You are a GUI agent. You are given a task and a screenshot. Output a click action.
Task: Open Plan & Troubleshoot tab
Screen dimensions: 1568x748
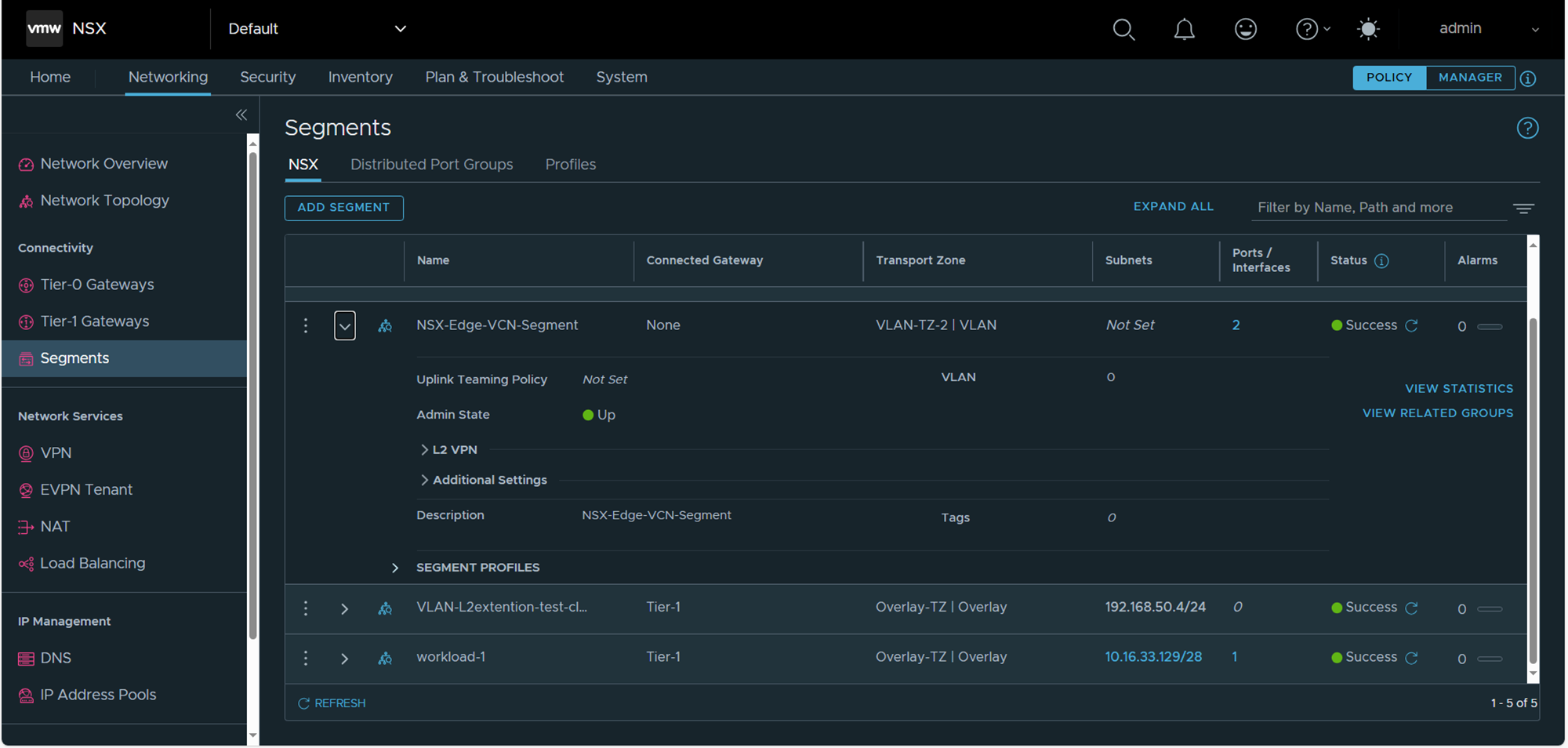click(x=495, y=77)
